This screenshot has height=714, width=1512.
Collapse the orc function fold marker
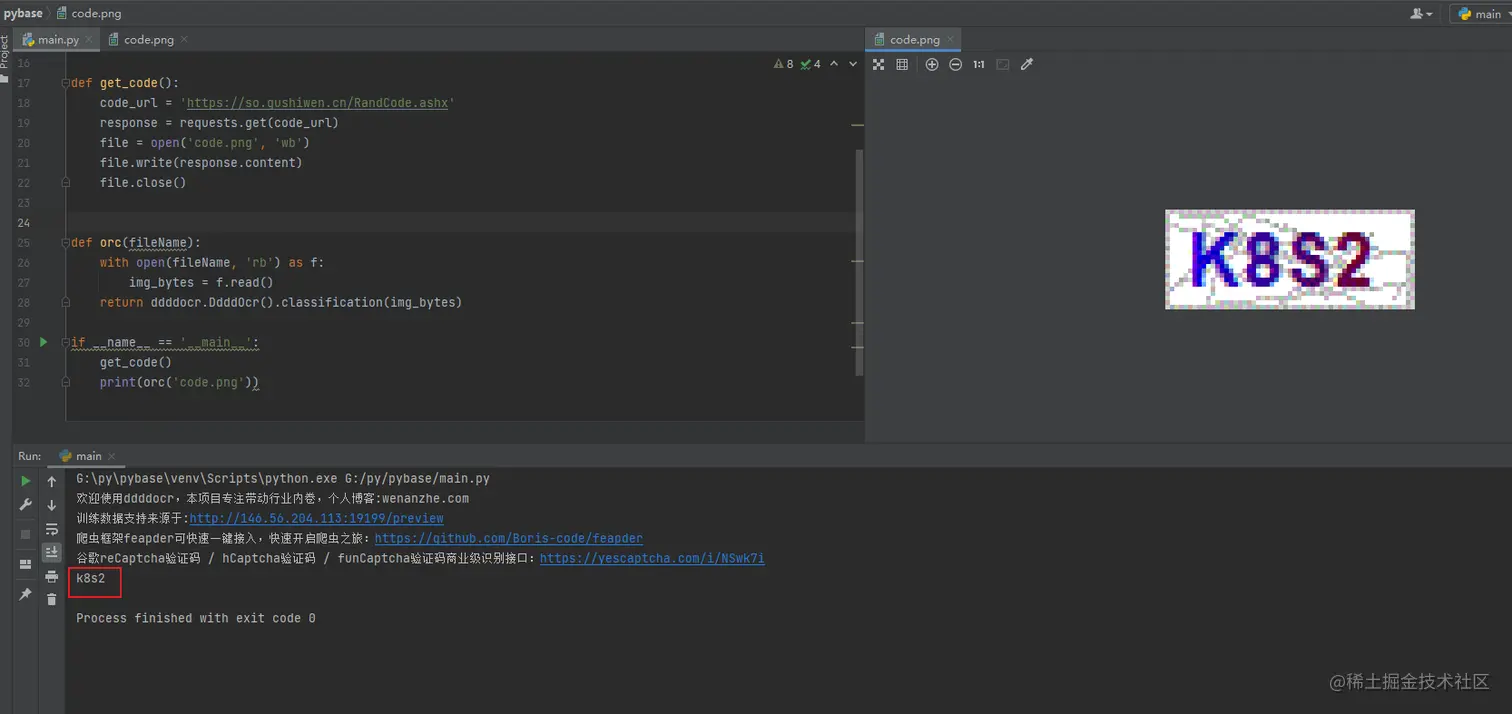tap(66, 243)
